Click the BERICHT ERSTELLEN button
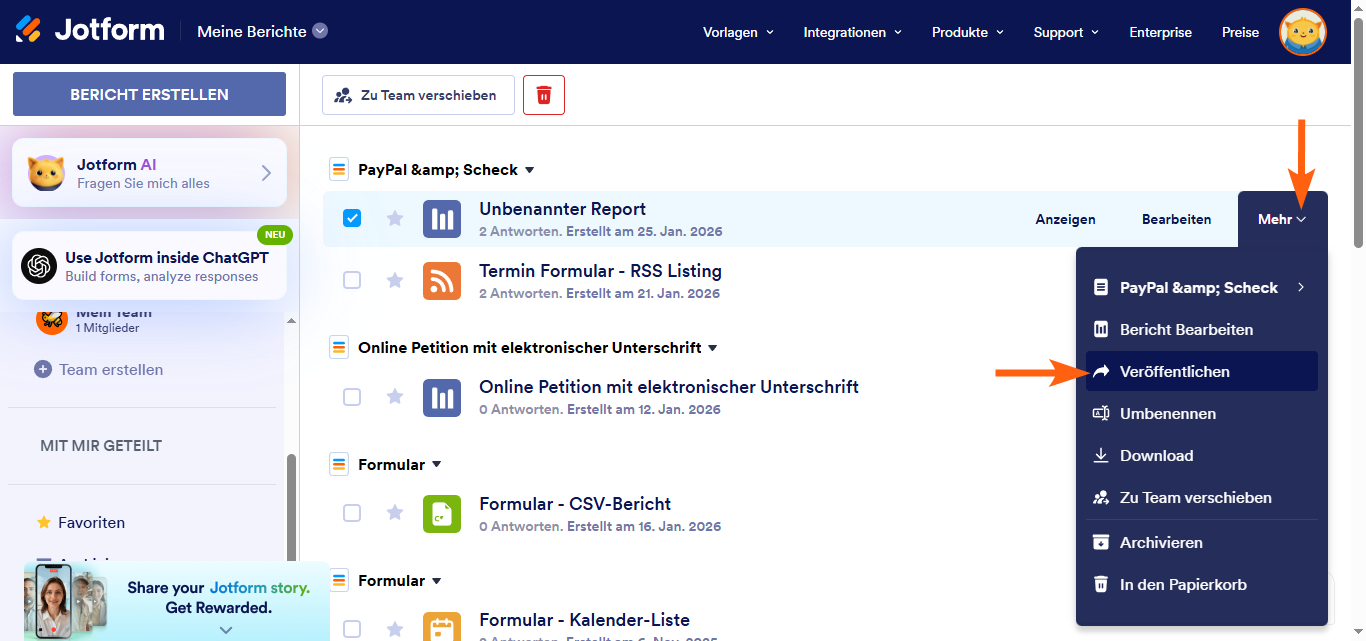 pos(149,94)
